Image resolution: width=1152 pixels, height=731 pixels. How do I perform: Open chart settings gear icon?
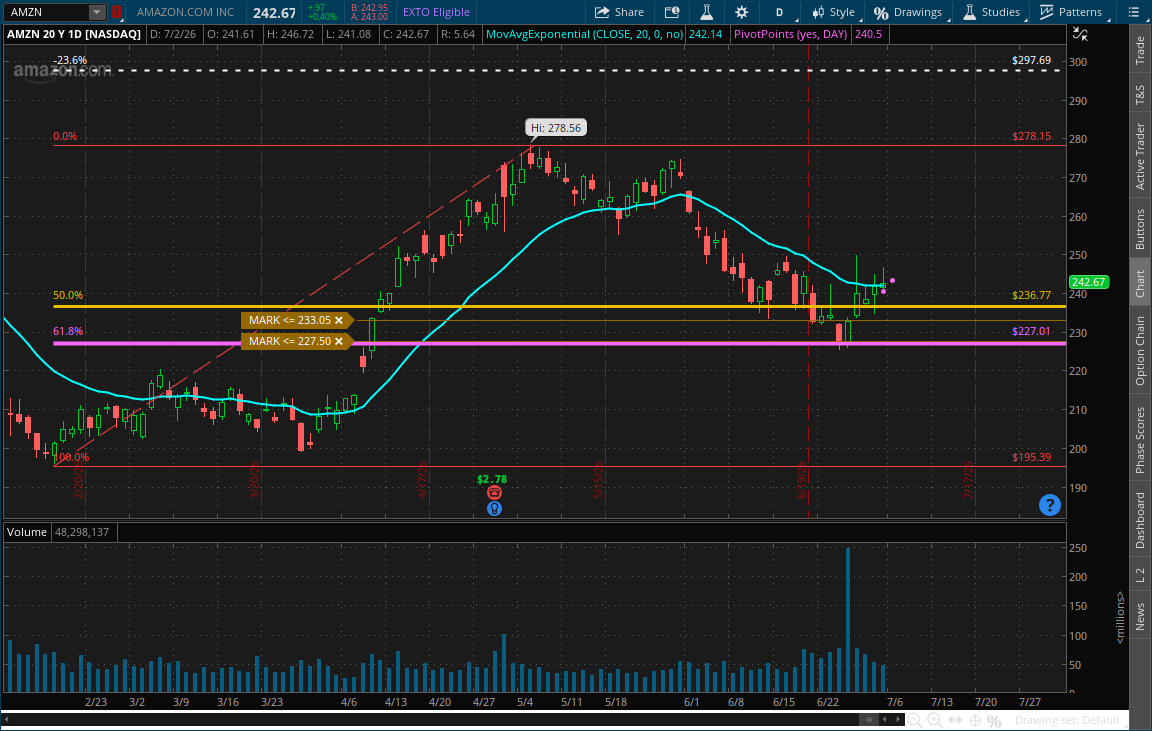point(741,12)
